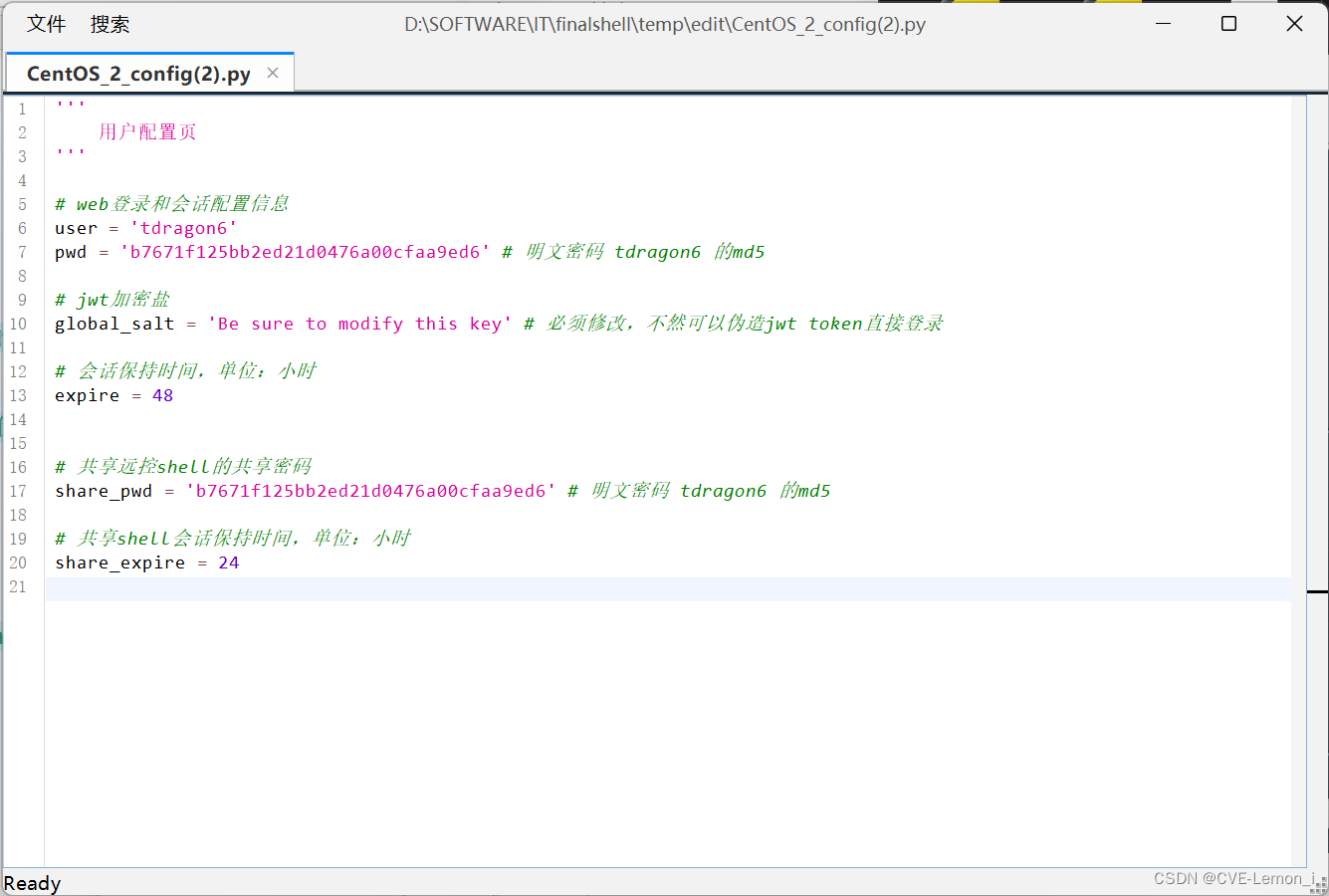Screen dimensions: 1329x896
Task: Click the expire value 48
Action: coord(162,395)
